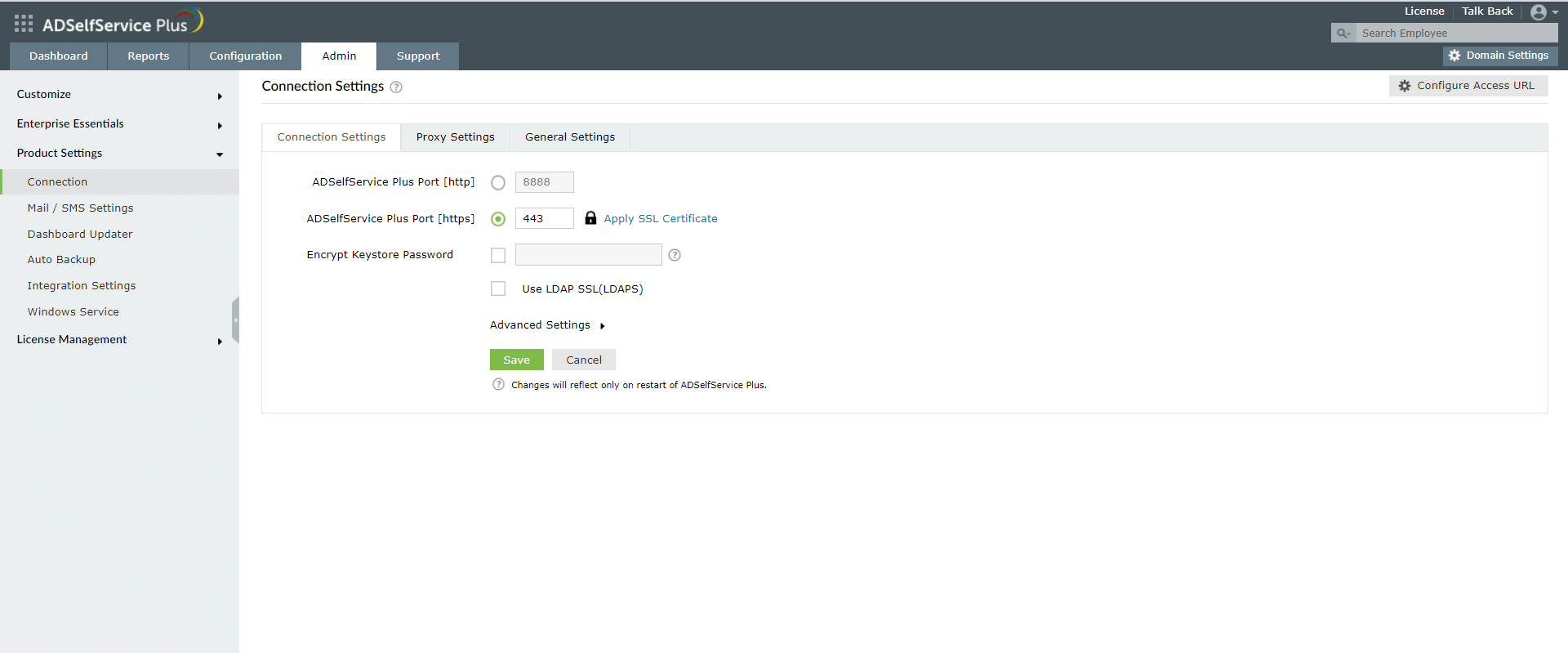Select the Admin tab
The width and height of the screenshot is (1568, 653).
[x=339, y=56]
